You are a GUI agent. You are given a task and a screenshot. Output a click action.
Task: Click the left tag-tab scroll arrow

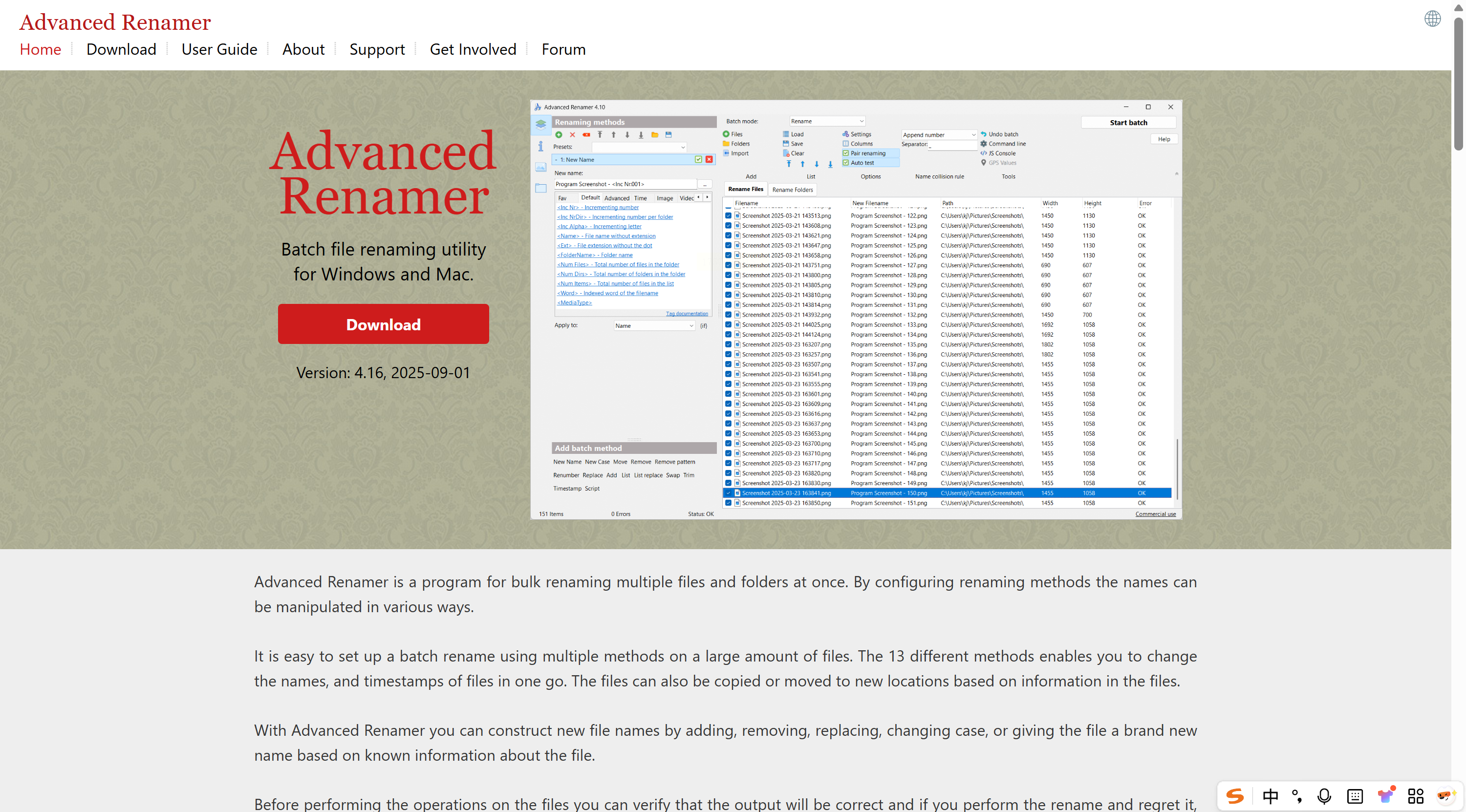click(x=698, y=197)
